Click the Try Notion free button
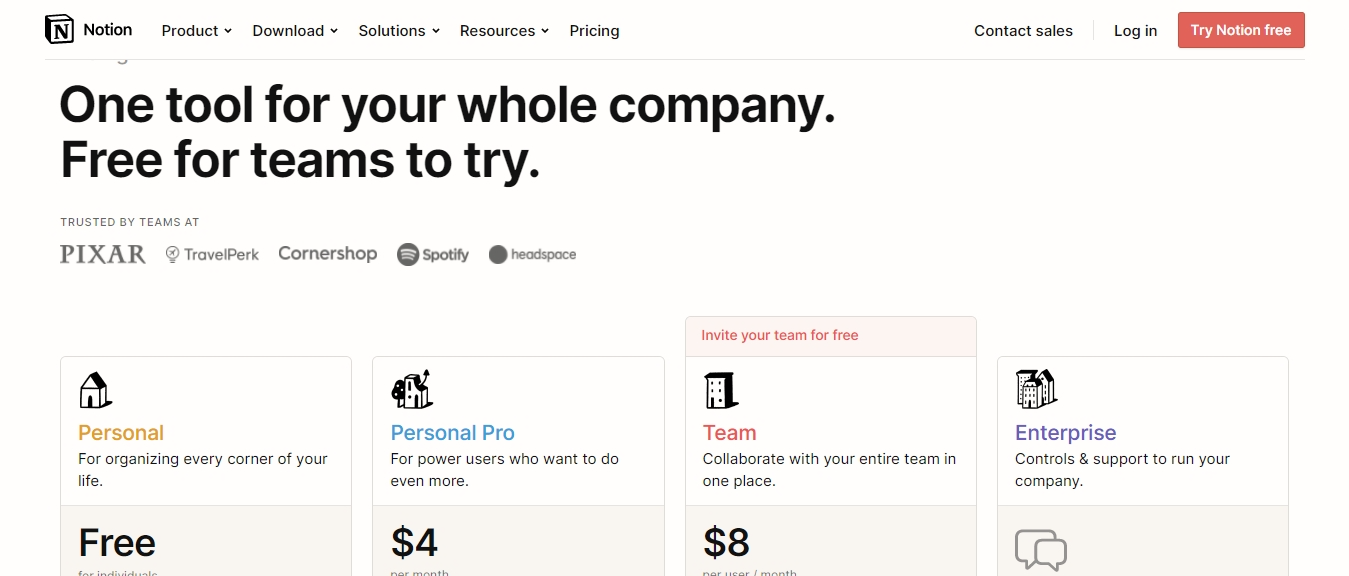 pos(1241,30)
